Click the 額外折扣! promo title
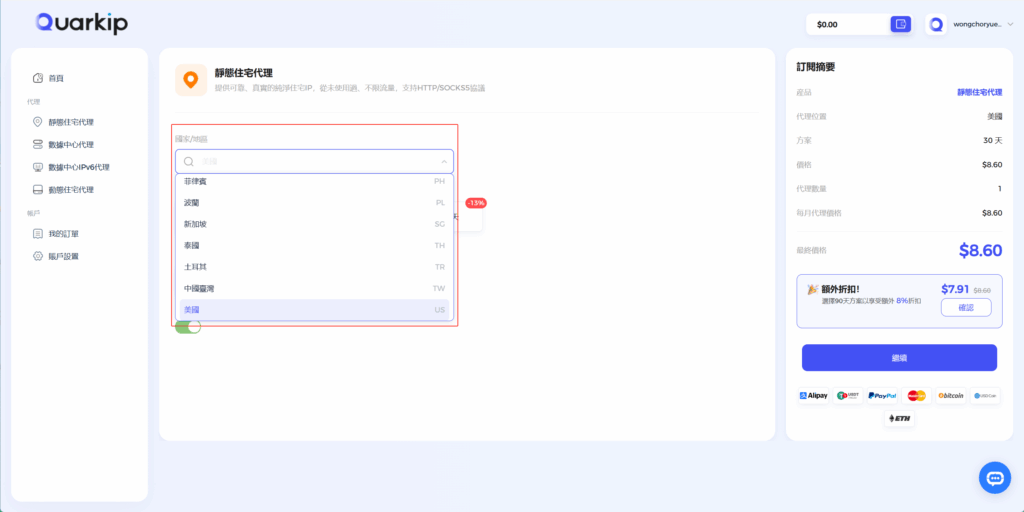This screenshot has height=512, width=1024. coord(840,289)
